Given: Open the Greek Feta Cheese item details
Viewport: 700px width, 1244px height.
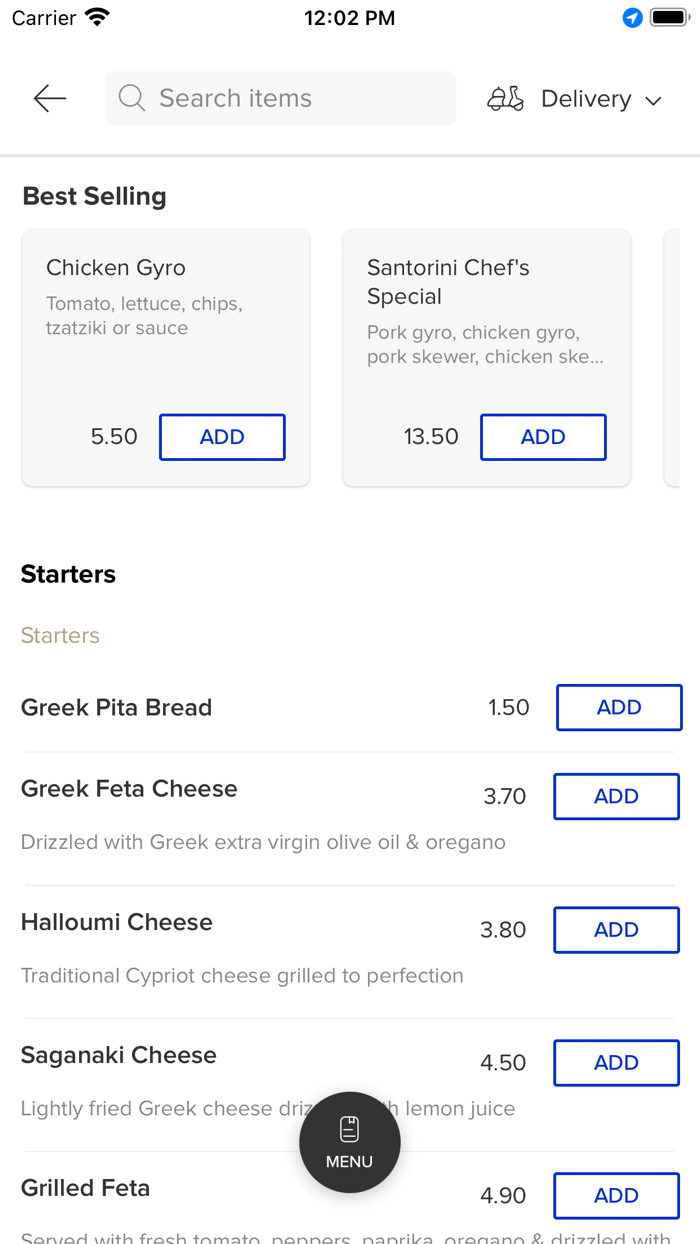Looking at the screenshot, I should [x=129, y=788].
